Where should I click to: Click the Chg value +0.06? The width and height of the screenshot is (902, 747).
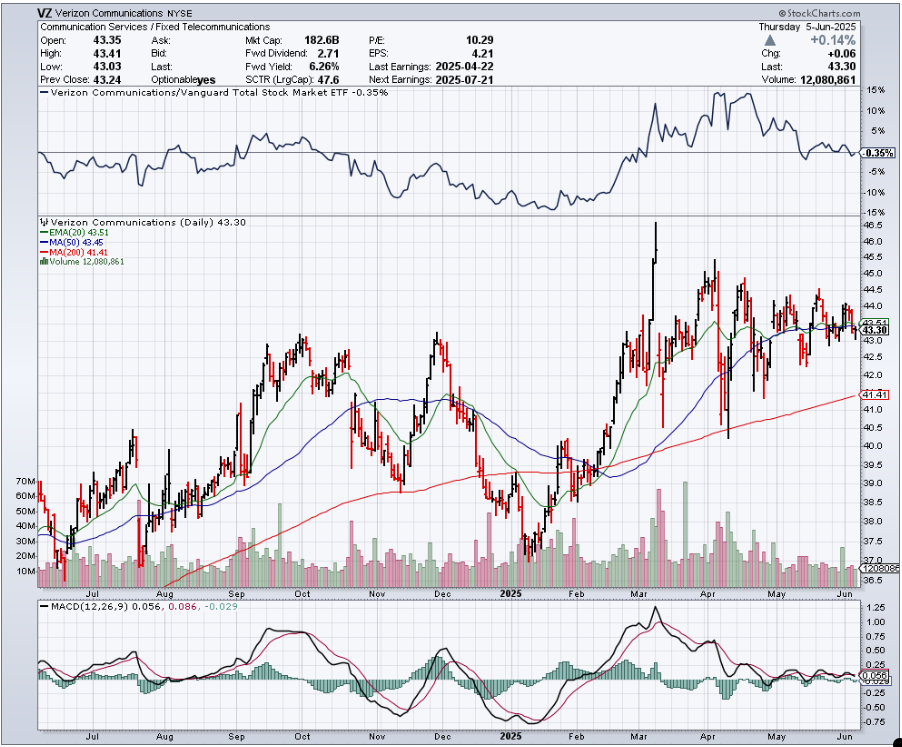coord(841,54)
